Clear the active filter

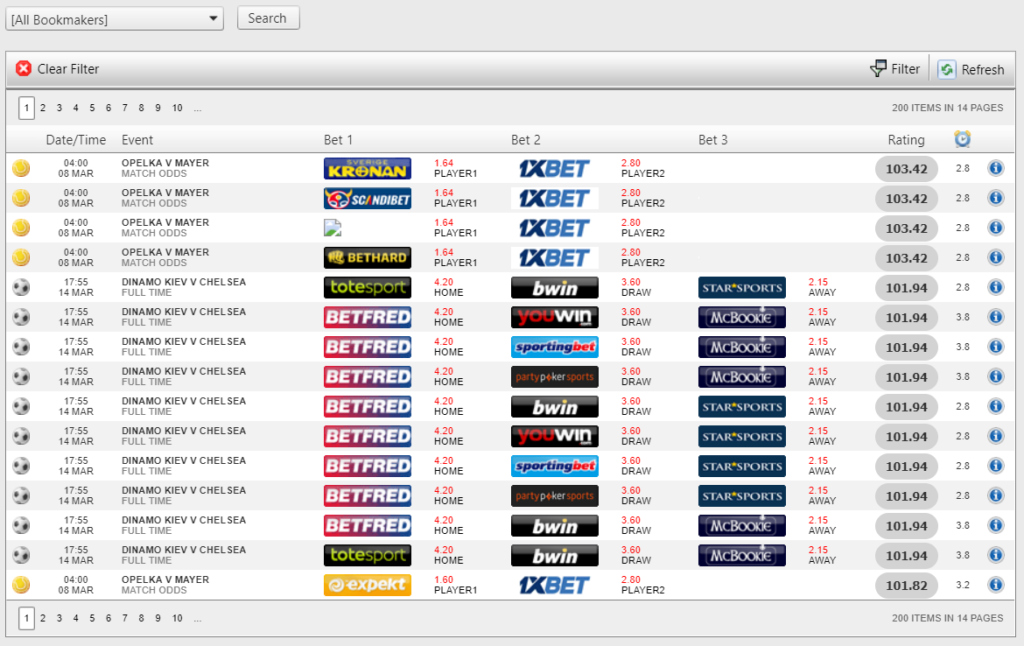[57, 69]
